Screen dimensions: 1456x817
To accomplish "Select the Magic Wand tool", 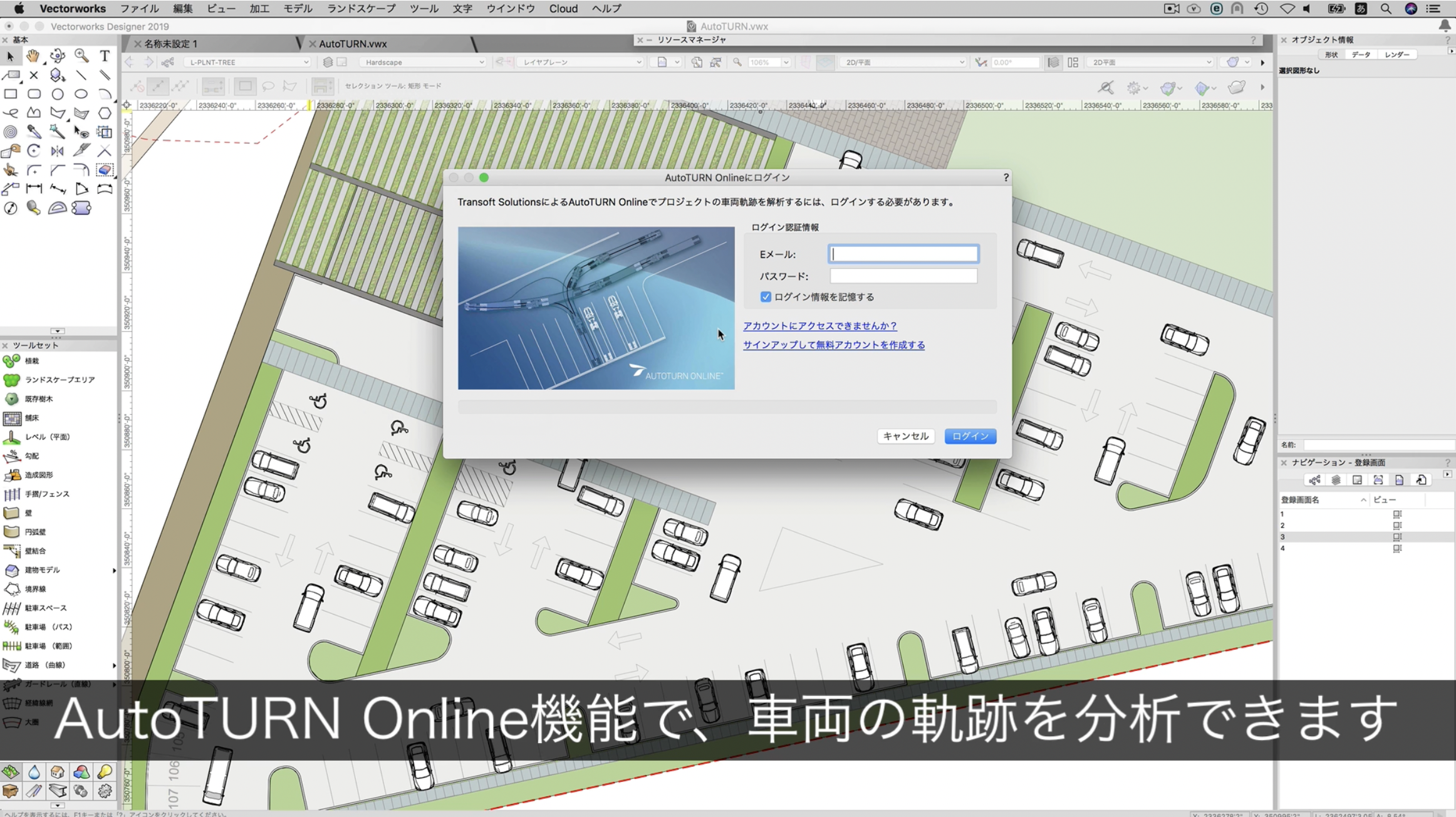I will [57, 132].
